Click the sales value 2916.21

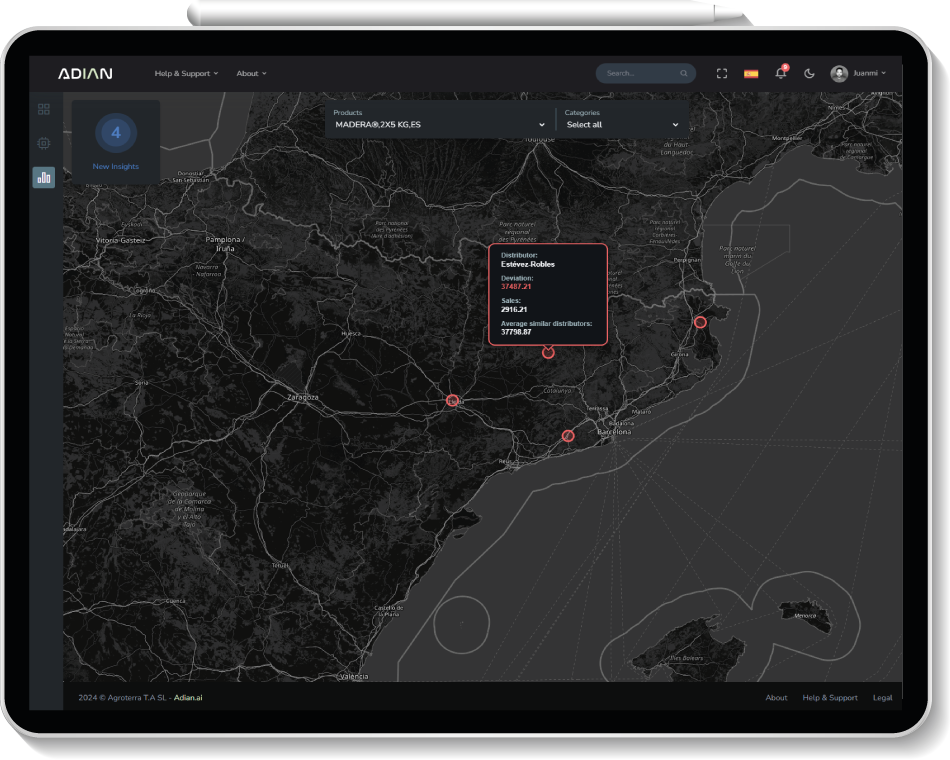(x=514, y=309)
